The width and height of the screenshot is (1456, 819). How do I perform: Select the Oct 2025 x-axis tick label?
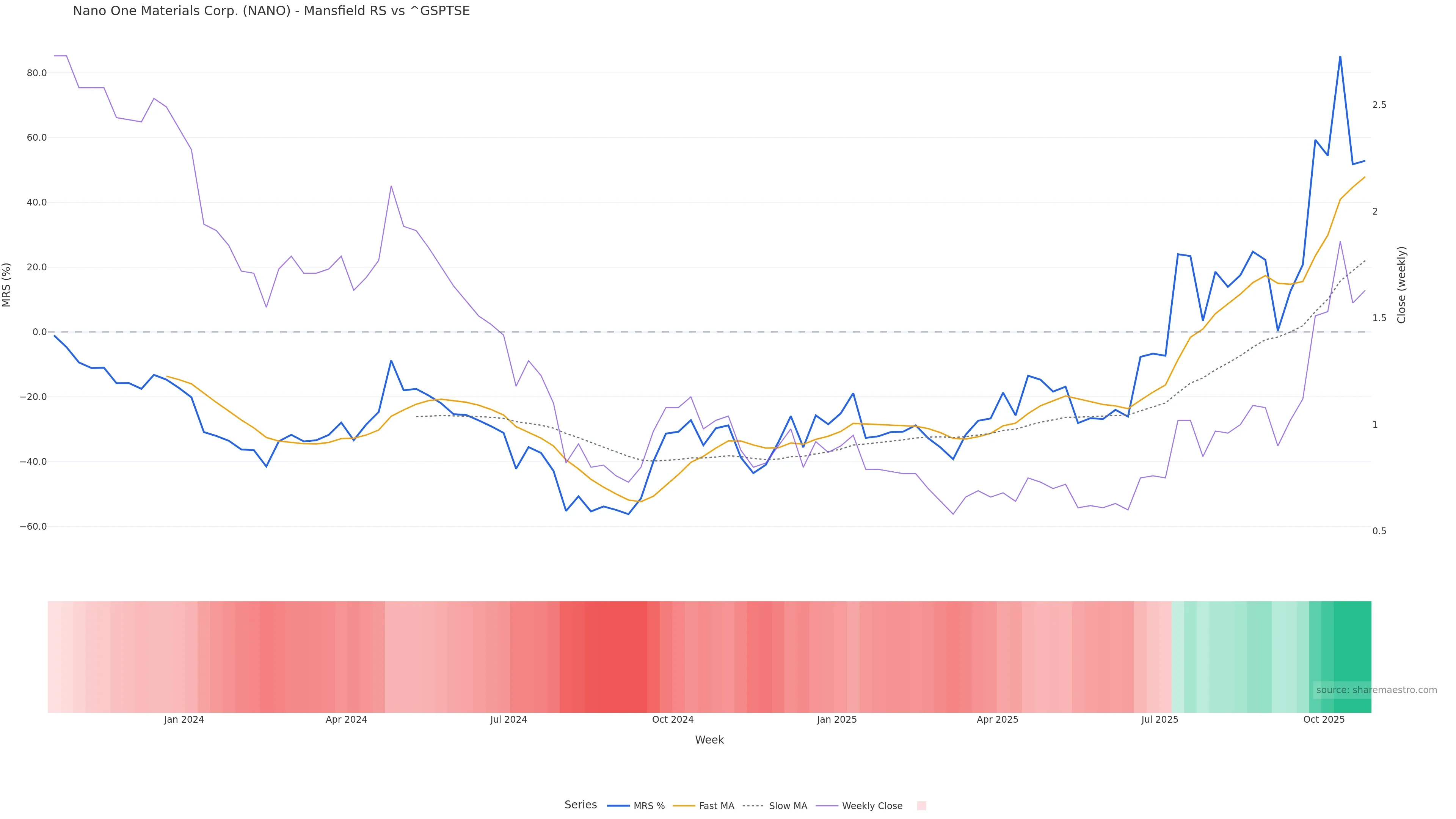1324,720
